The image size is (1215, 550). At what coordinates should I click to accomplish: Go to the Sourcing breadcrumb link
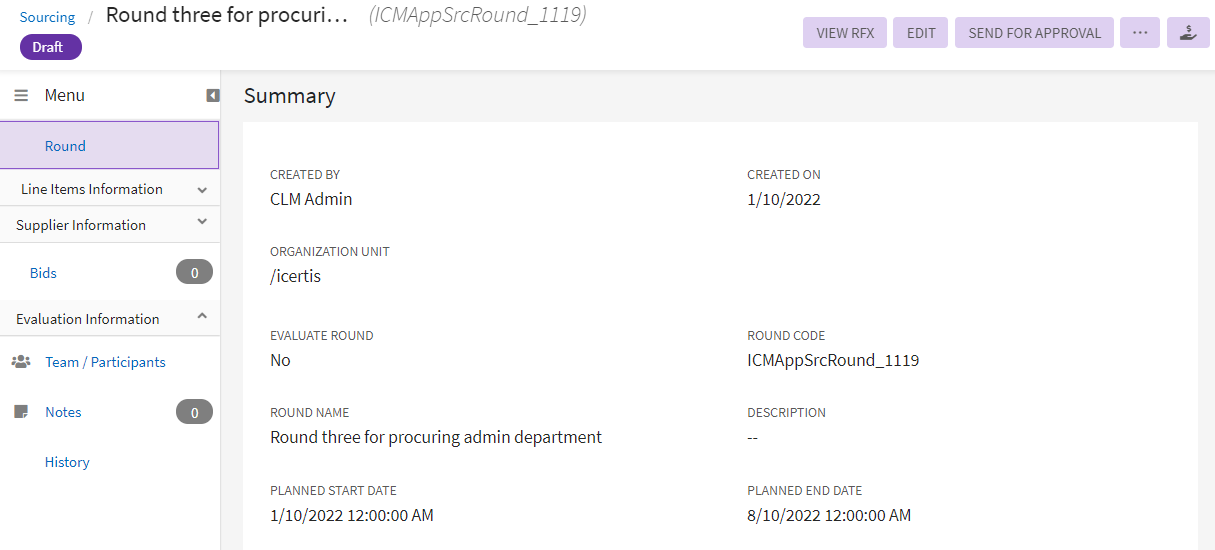[x=47, y=17]
